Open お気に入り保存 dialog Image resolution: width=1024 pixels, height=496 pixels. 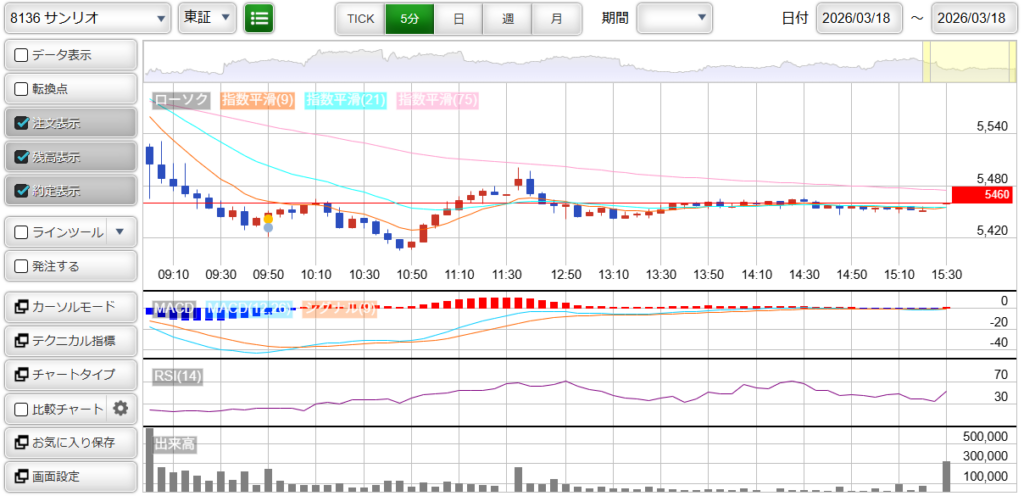(70, 442)
